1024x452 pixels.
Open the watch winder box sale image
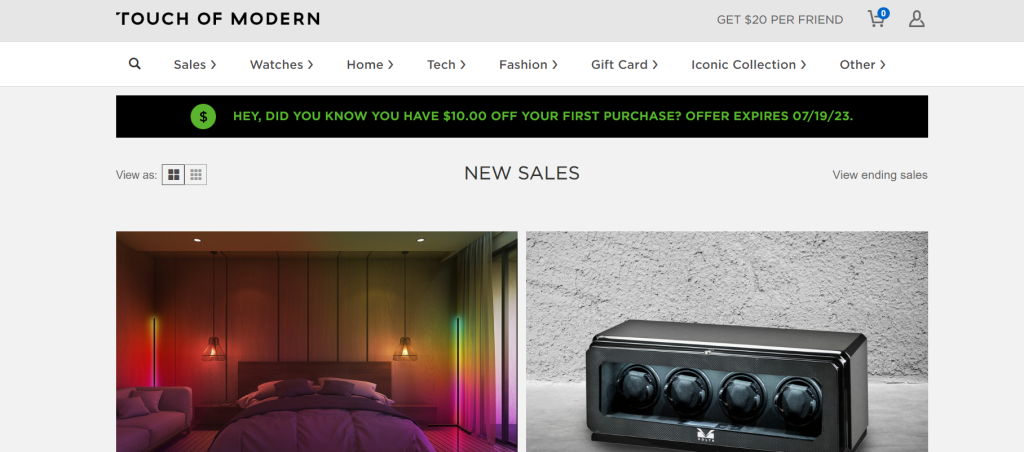[x=727, y=342]
